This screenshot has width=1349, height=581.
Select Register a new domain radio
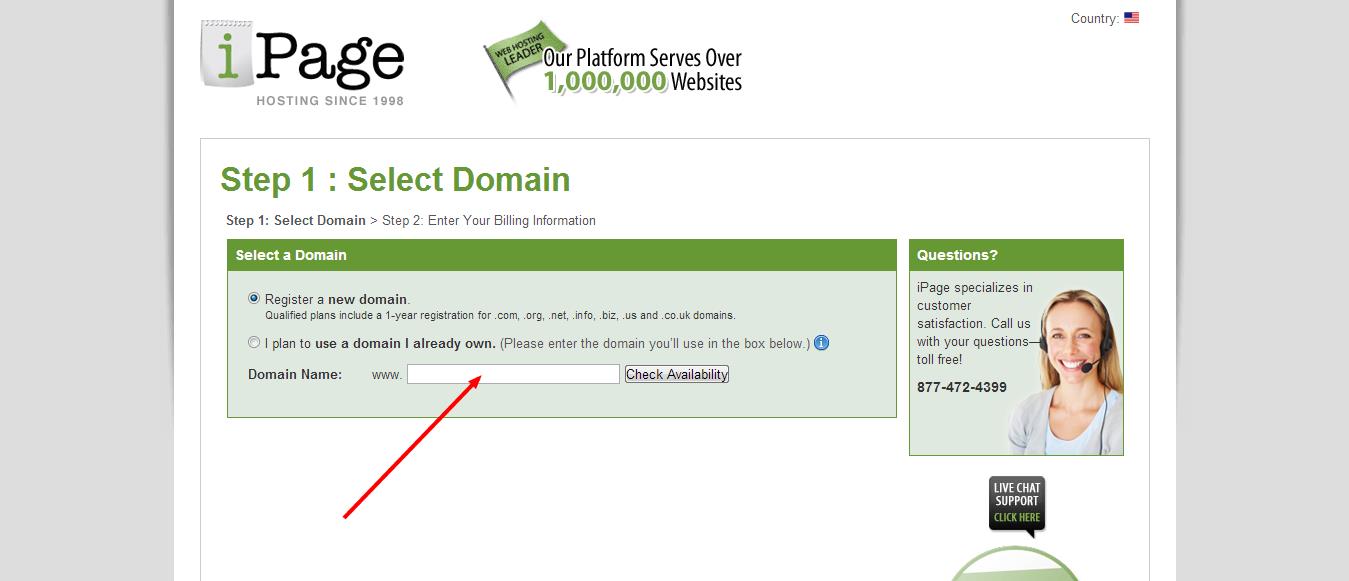coord(254,298)
